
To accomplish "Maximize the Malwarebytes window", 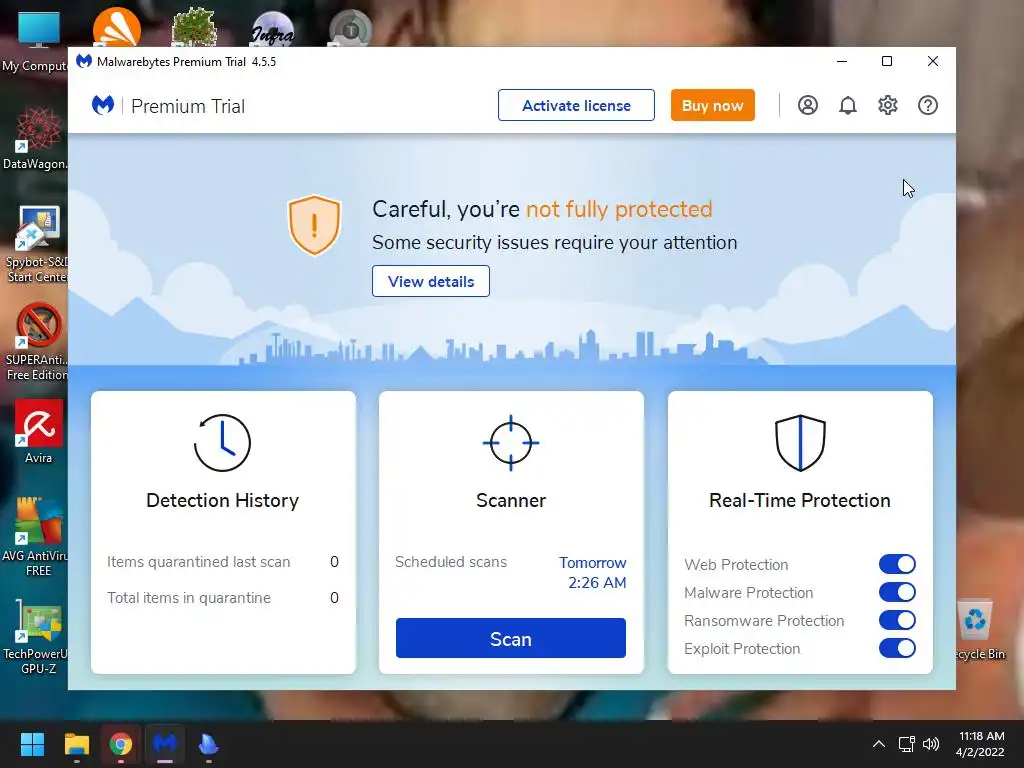I will point(887,61).
